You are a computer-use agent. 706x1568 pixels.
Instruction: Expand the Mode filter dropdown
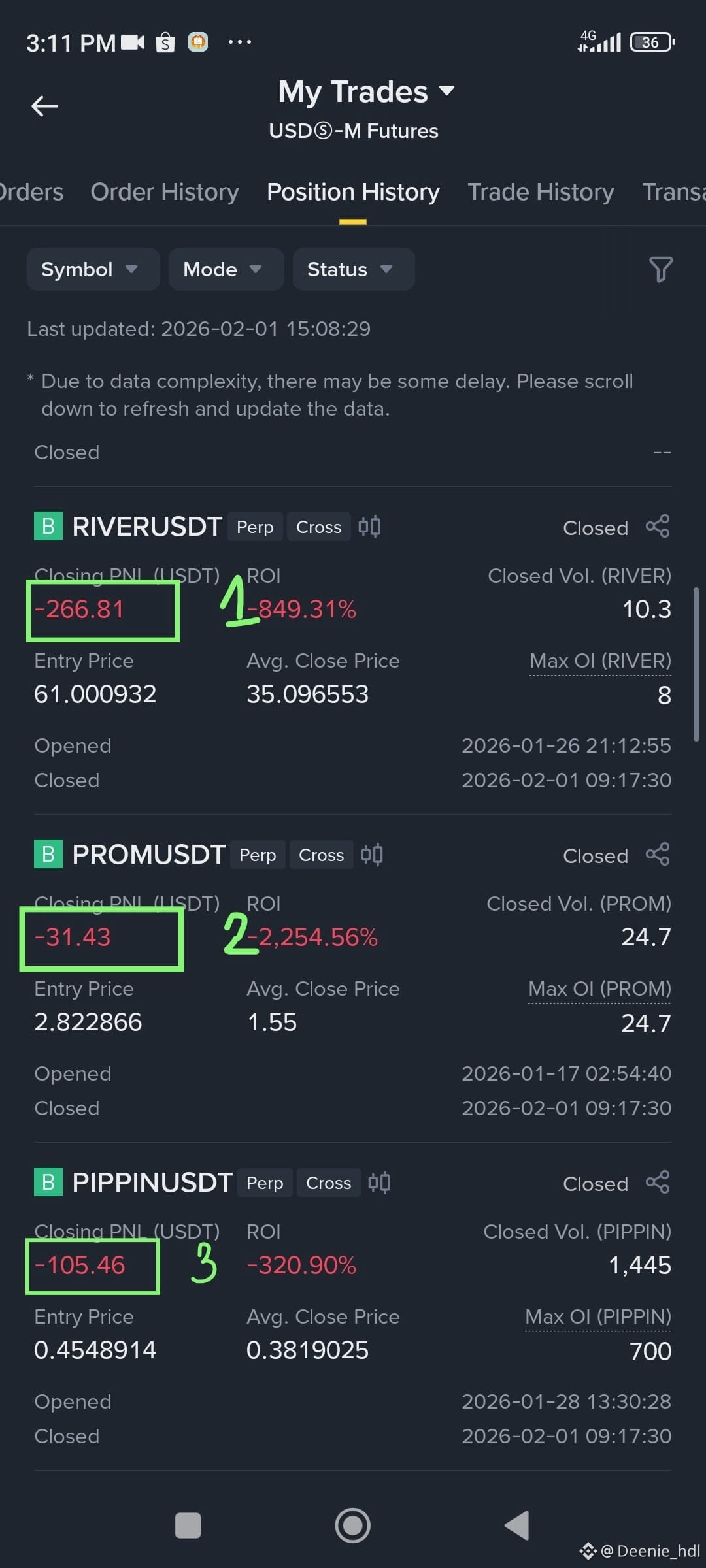pos(226,269)
